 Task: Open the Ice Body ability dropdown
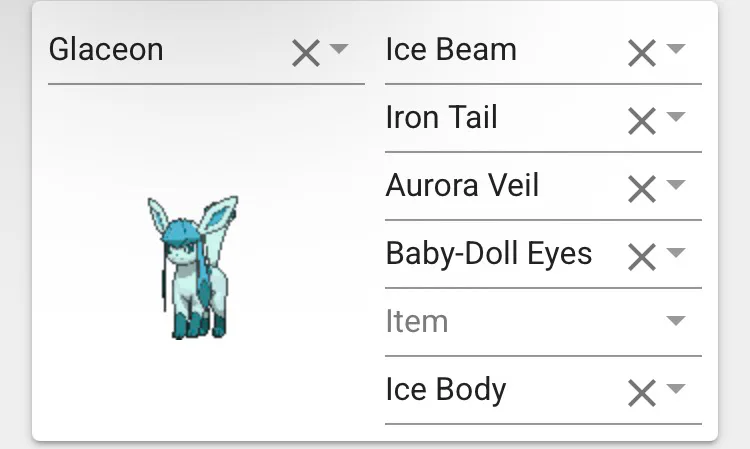point(676,389)
